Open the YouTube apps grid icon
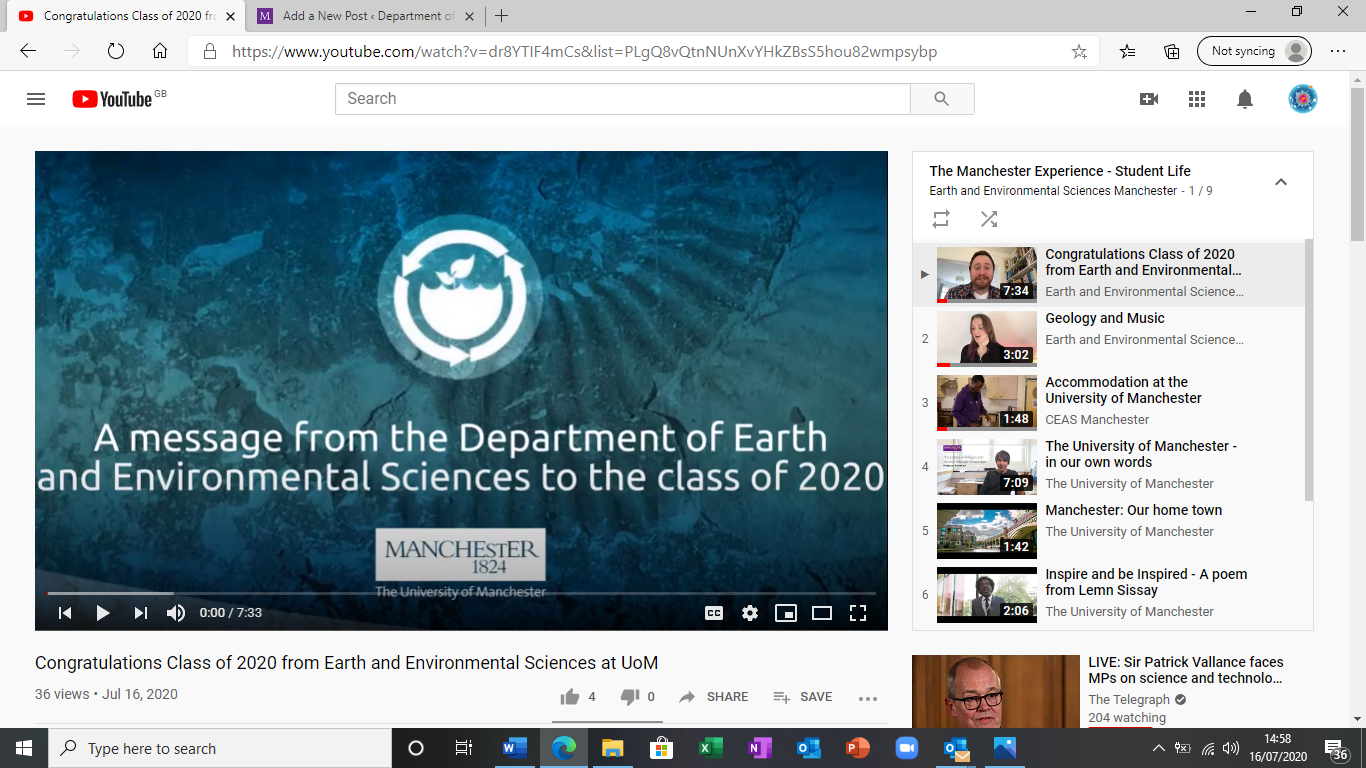The height and width of the screenshot is (768, 1366). click(x=1197, y=99)
